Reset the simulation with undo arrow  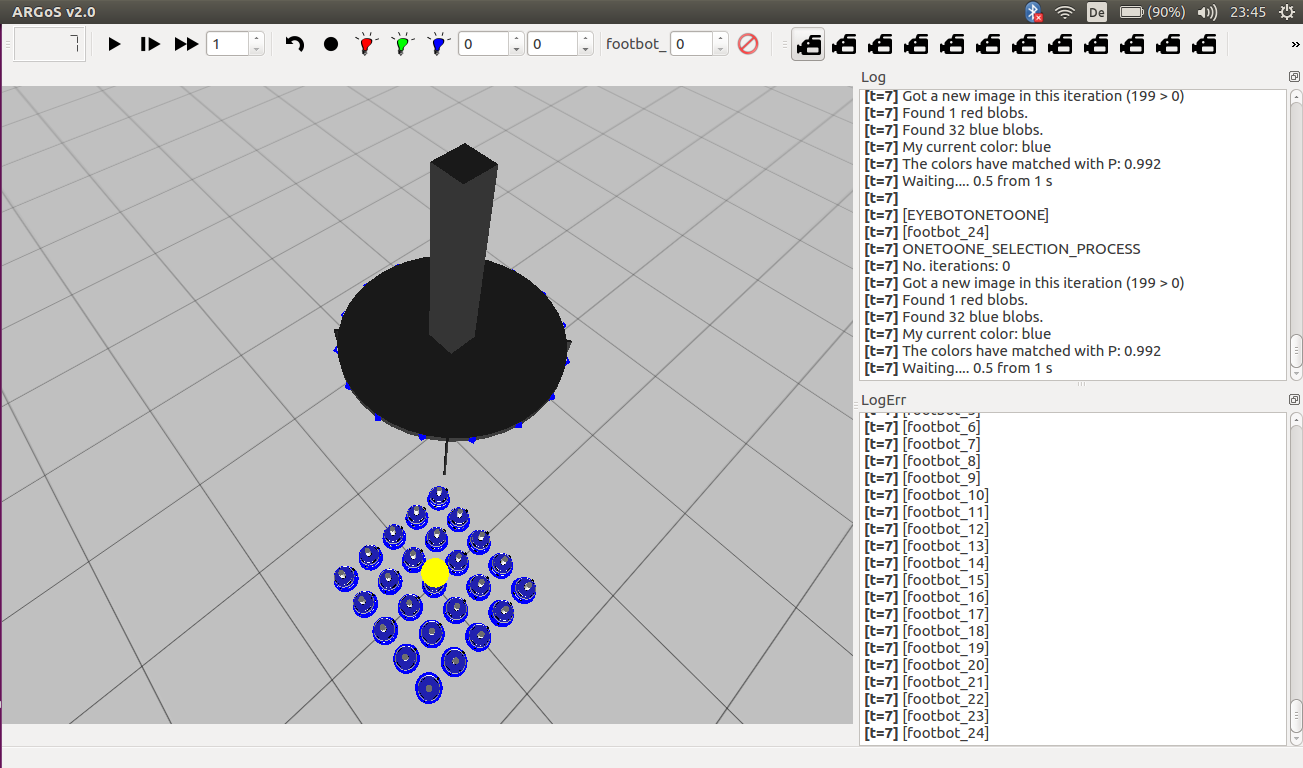(295, 44)
